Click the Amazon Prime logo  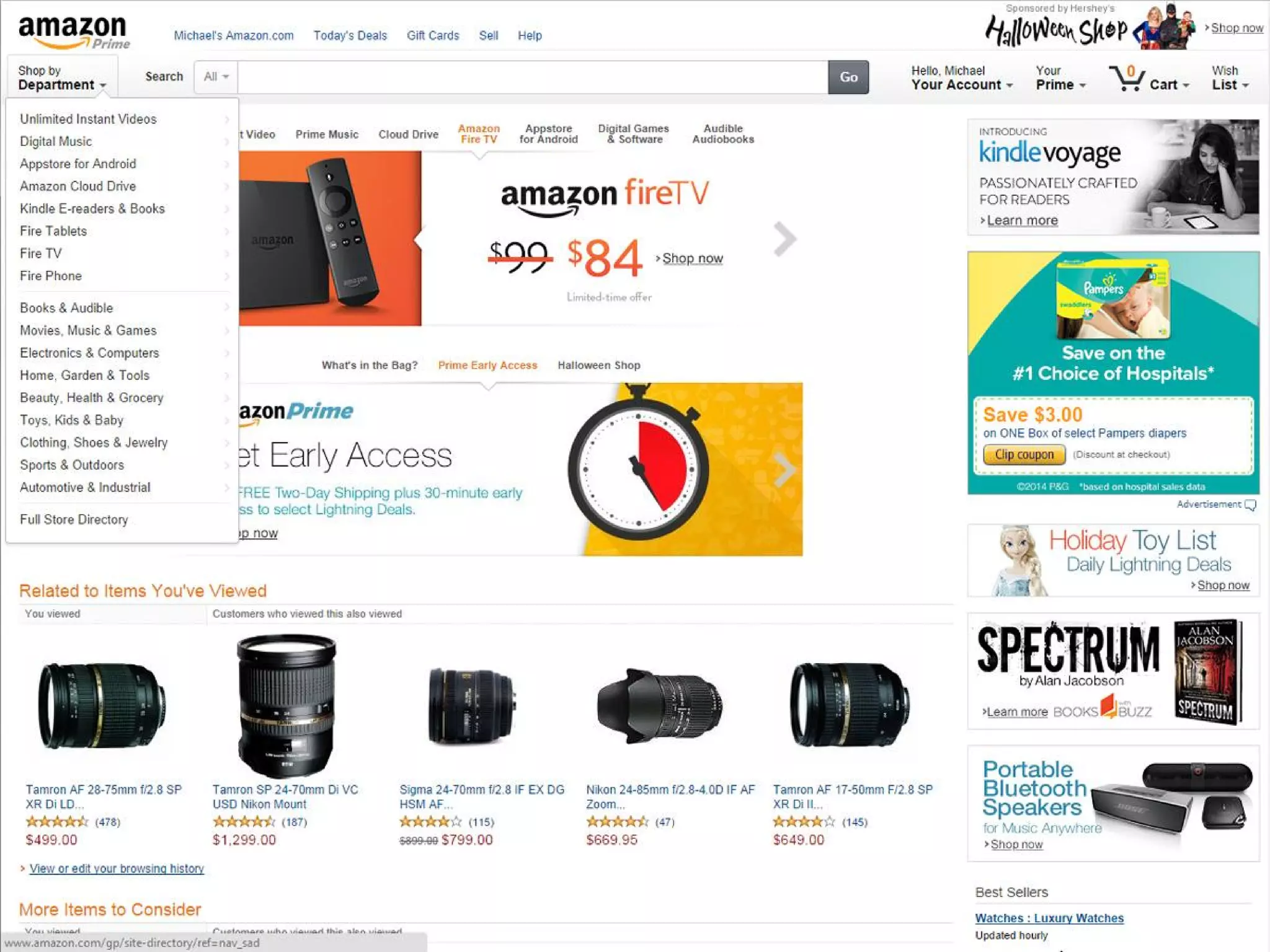[x=74, y=32]
